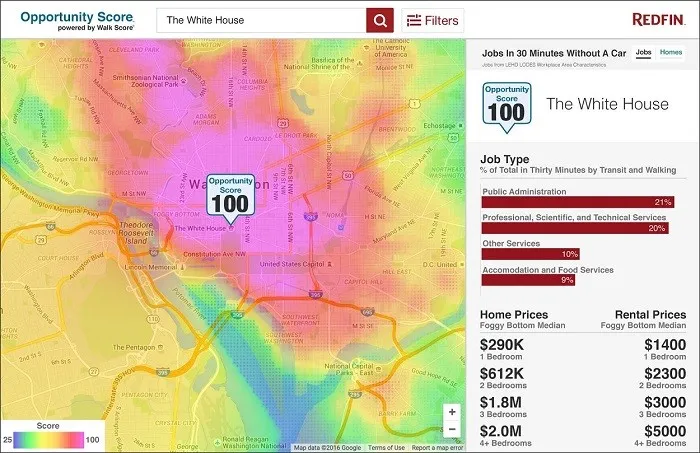The height and width of the screenshot is (453, 700).
Task: Switch to the Homes tab
Action: (x=671, y=53)
